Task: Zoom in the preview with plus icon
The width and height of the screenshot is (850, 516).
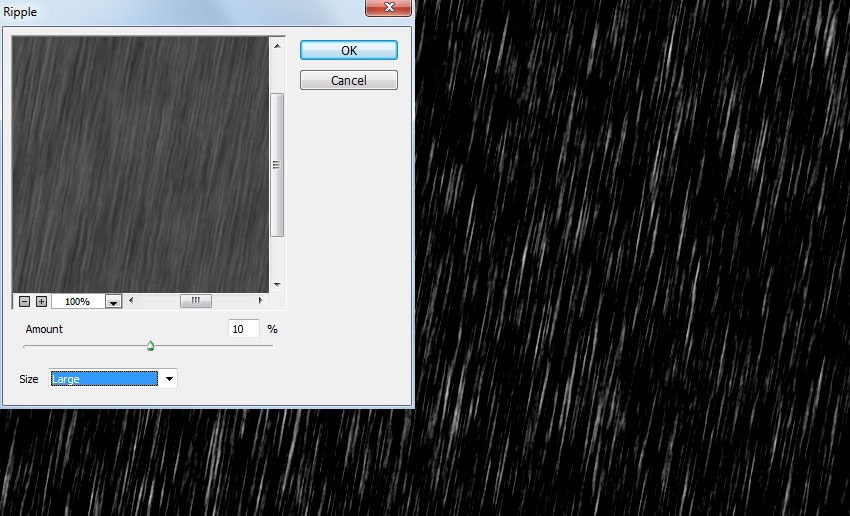Action: (41, 301)
